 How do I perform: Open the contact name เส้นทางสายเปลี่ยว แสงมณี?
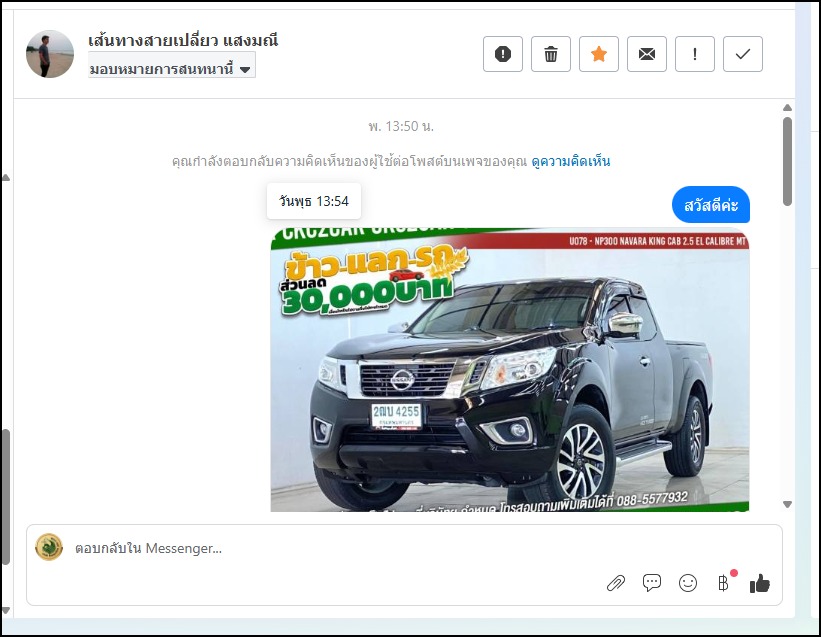(183, 40)
